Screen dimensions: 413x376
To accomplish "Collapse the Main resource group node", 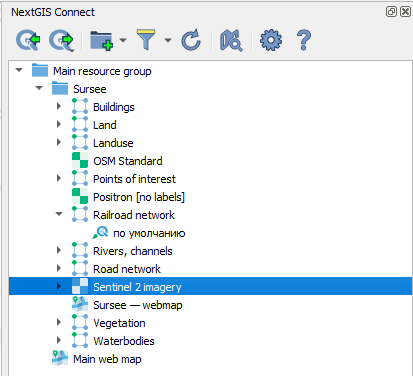I will 19,70.
